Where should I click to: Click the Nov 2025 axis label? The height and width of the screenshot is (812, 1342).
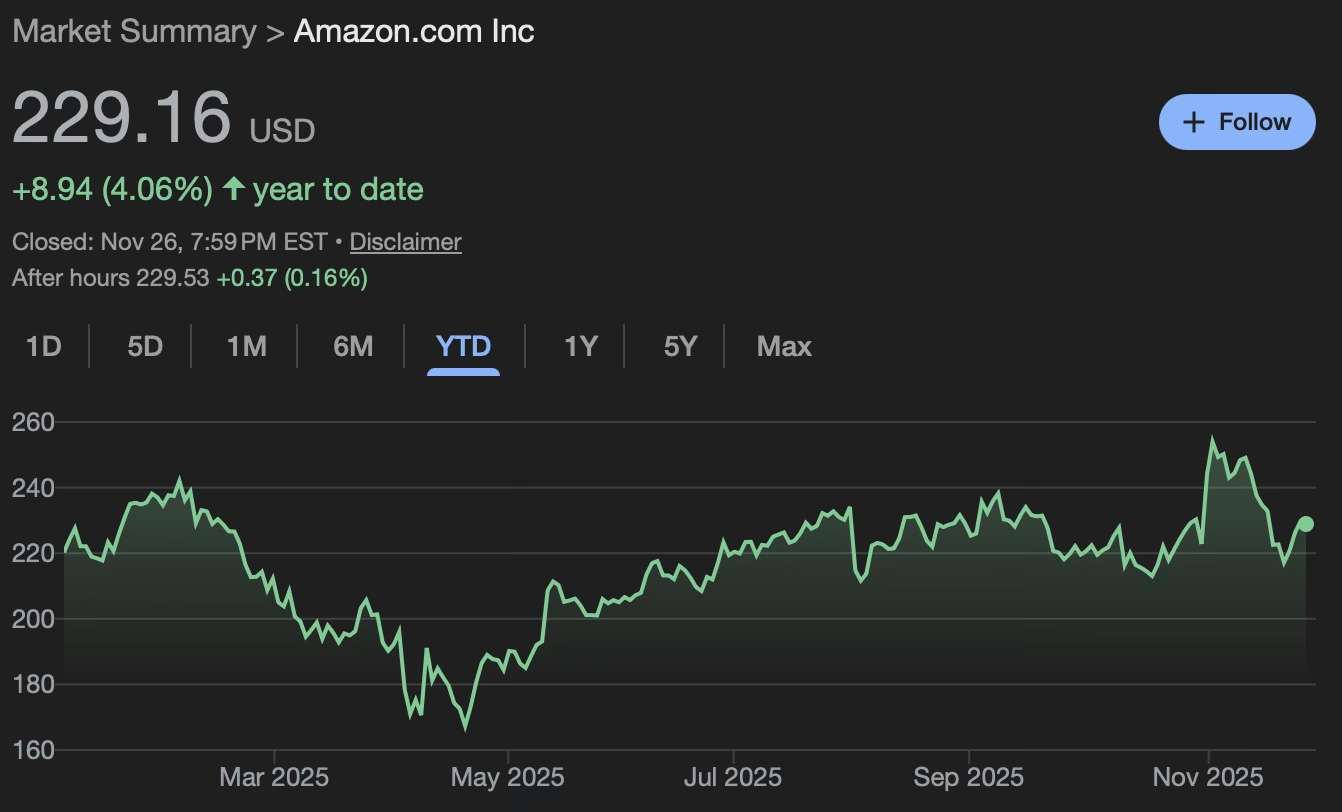[1206, 776]
